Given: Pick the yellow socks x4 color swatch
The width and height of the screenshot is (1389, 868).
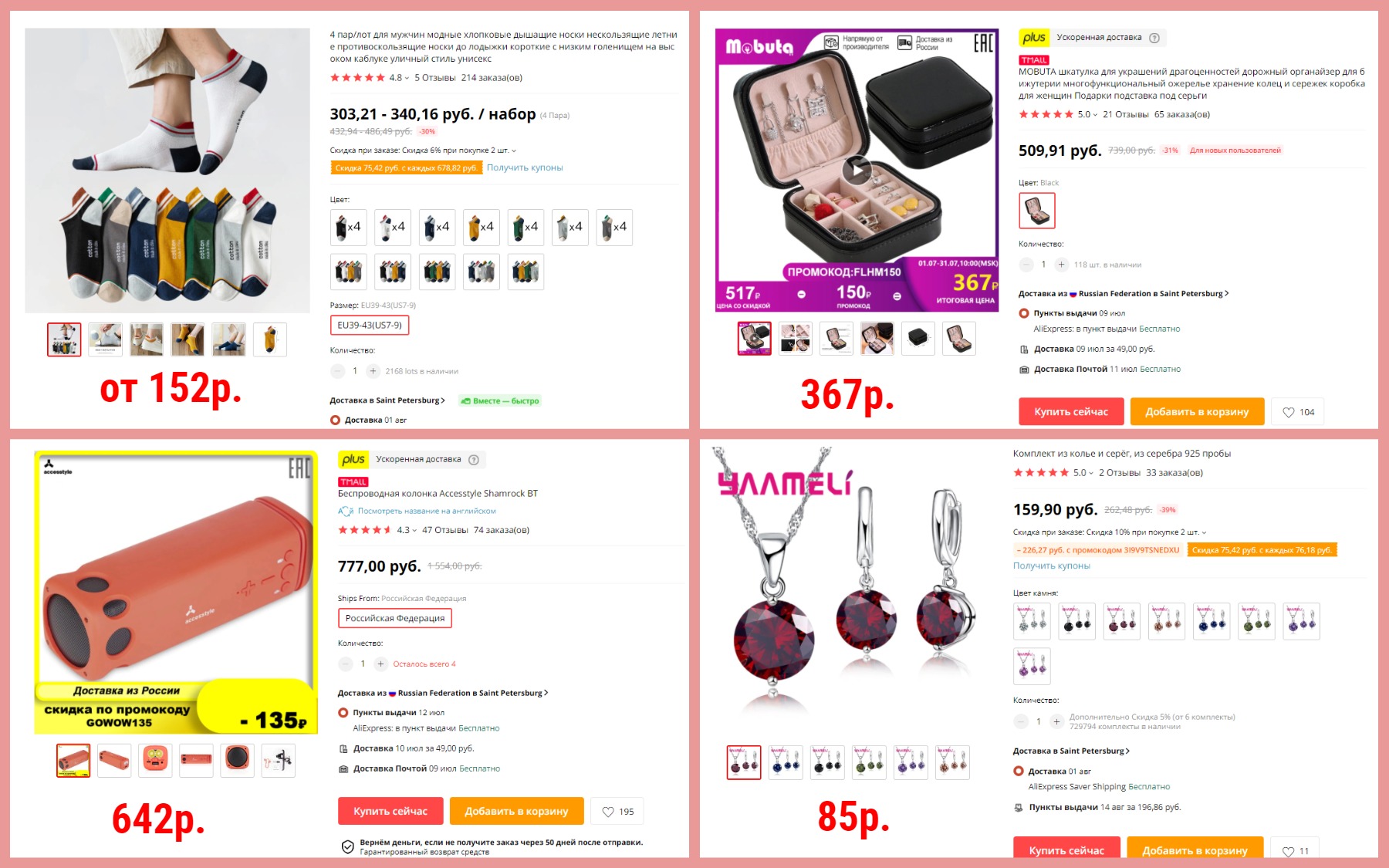Looking at the screenshot, I should (x=482, y=228).
